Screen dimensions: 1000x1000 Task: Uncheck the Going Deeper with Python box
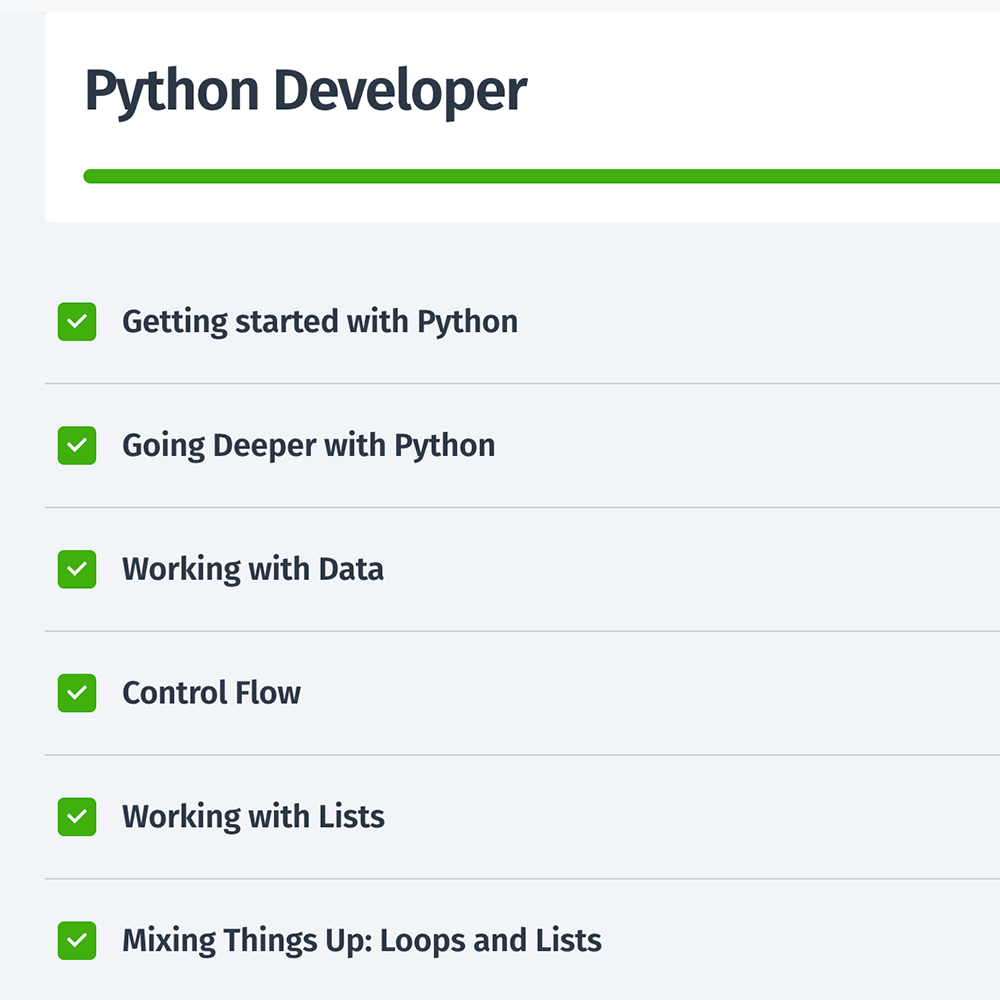pyautogui.click(x=77, y=446)
